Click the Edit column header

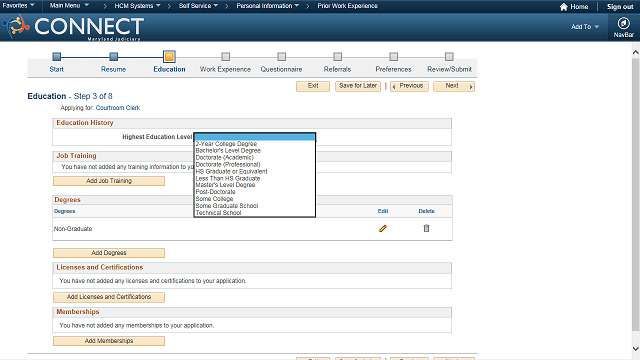click(383, 211)
